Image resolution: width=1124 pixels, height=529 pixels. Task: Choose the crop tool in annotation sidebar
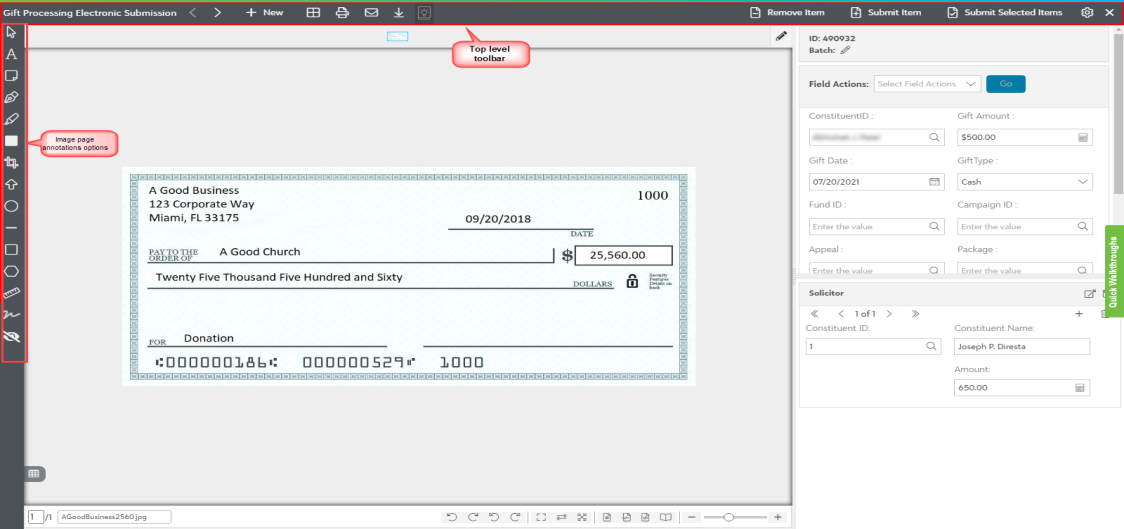12,162
